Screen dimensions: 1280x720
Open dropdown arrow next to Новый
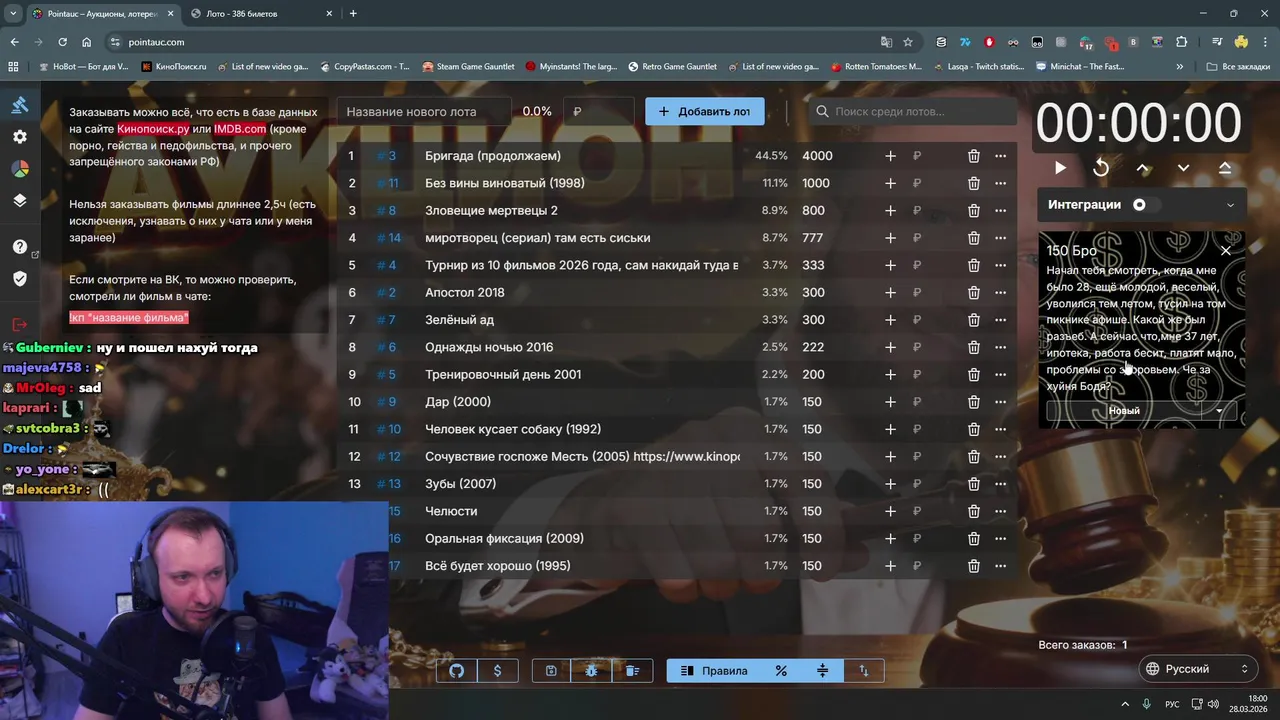click(1219, 410)
